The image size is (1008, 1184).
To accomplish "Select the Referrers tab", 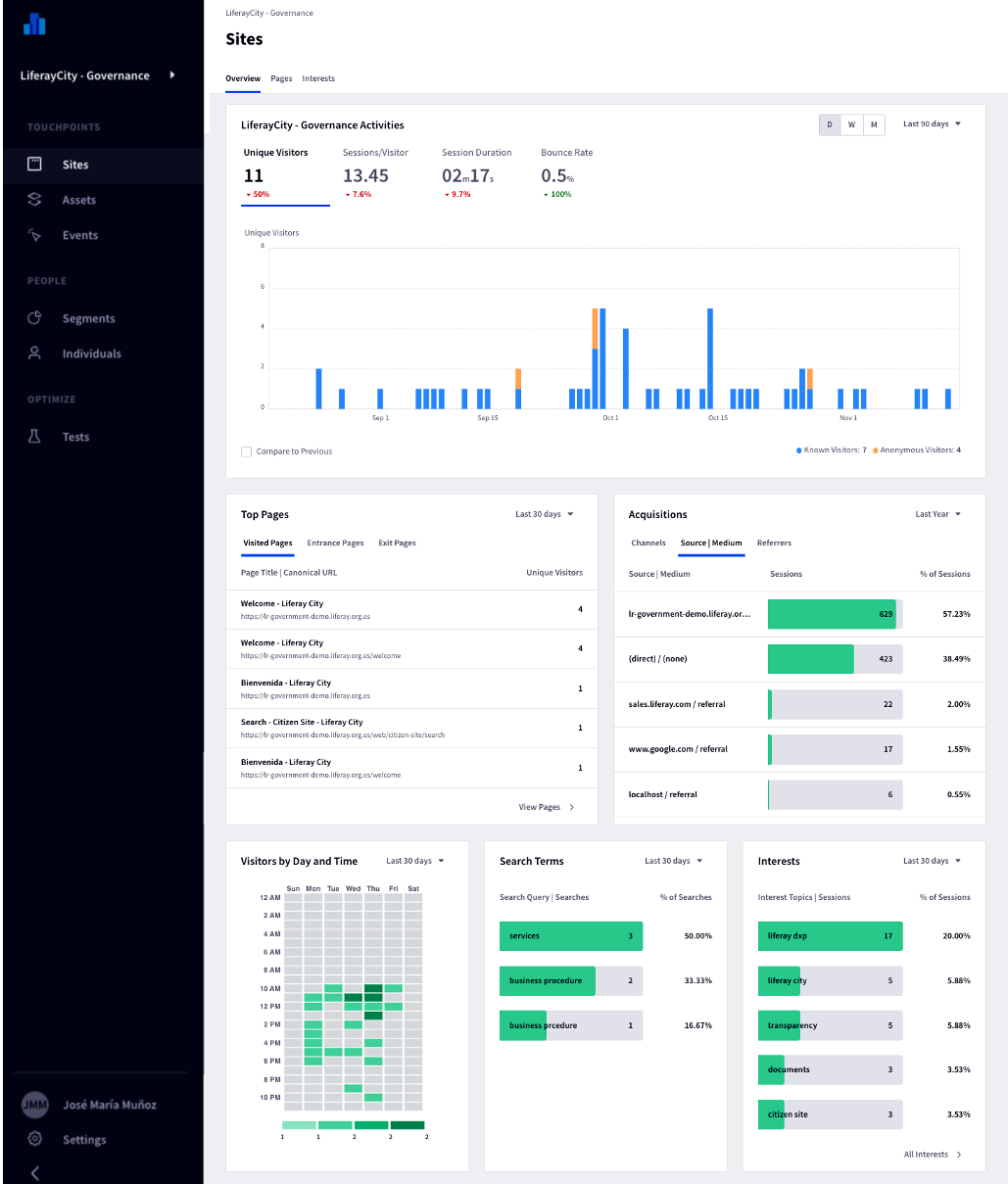I will tap(774, 543).
